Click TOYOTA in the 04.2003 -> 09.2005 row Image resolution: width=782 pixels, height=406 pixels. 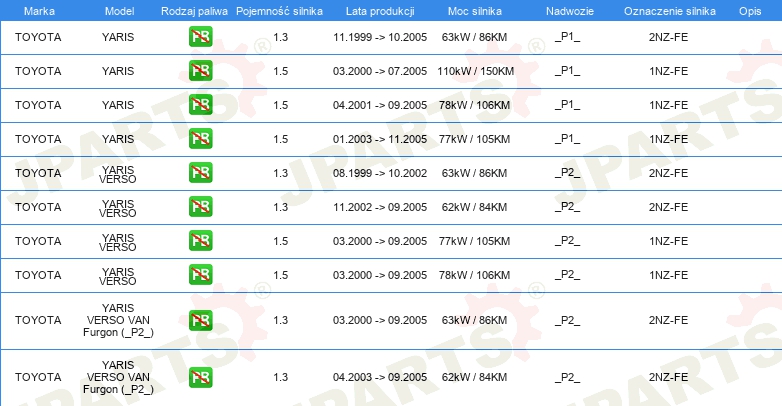pyautogui.click(x=38, y=377)
